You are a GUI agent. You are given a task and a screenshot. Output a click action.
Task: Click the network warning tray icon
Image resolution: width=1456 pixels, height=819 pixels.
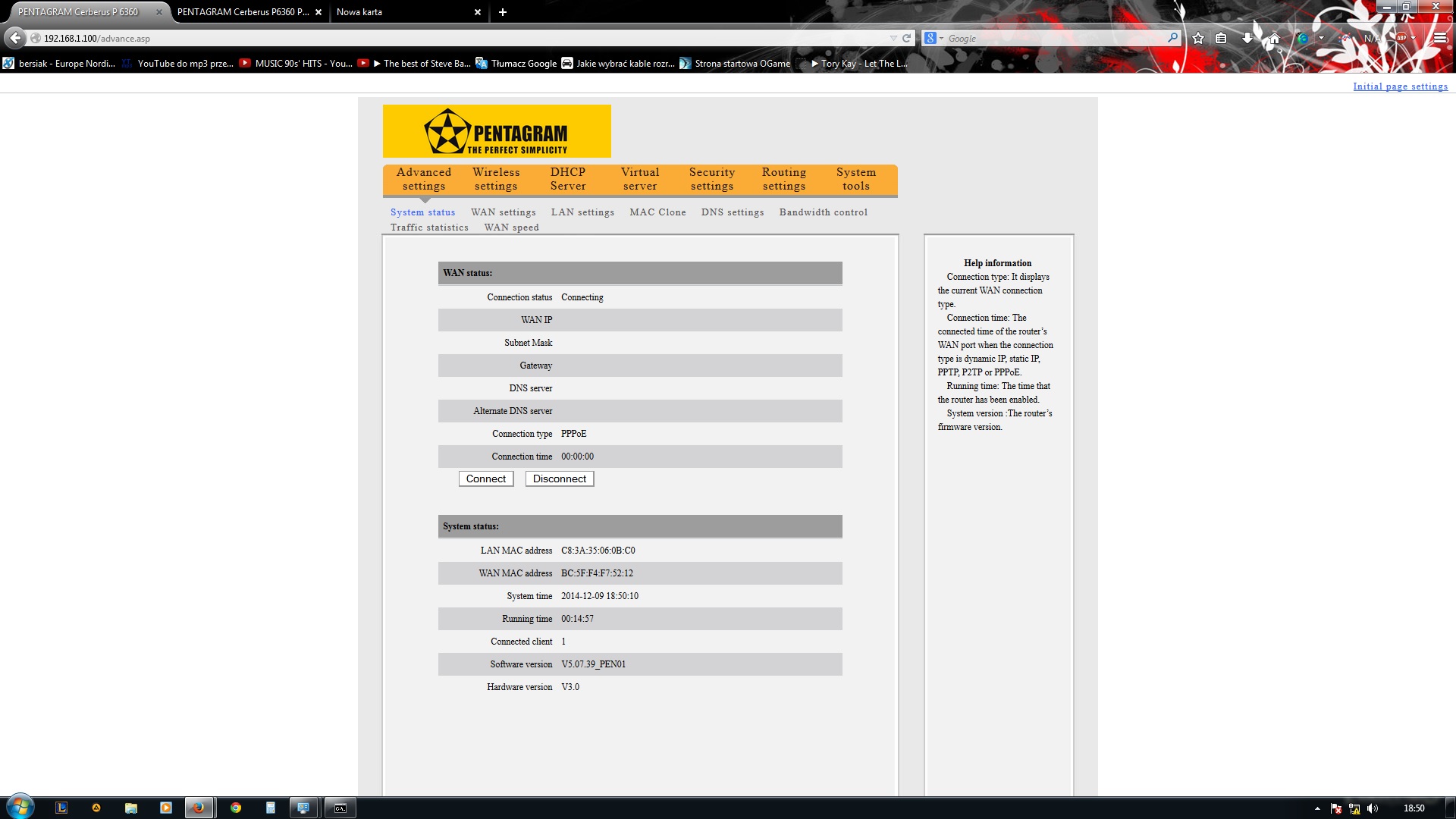[1354, 808]
